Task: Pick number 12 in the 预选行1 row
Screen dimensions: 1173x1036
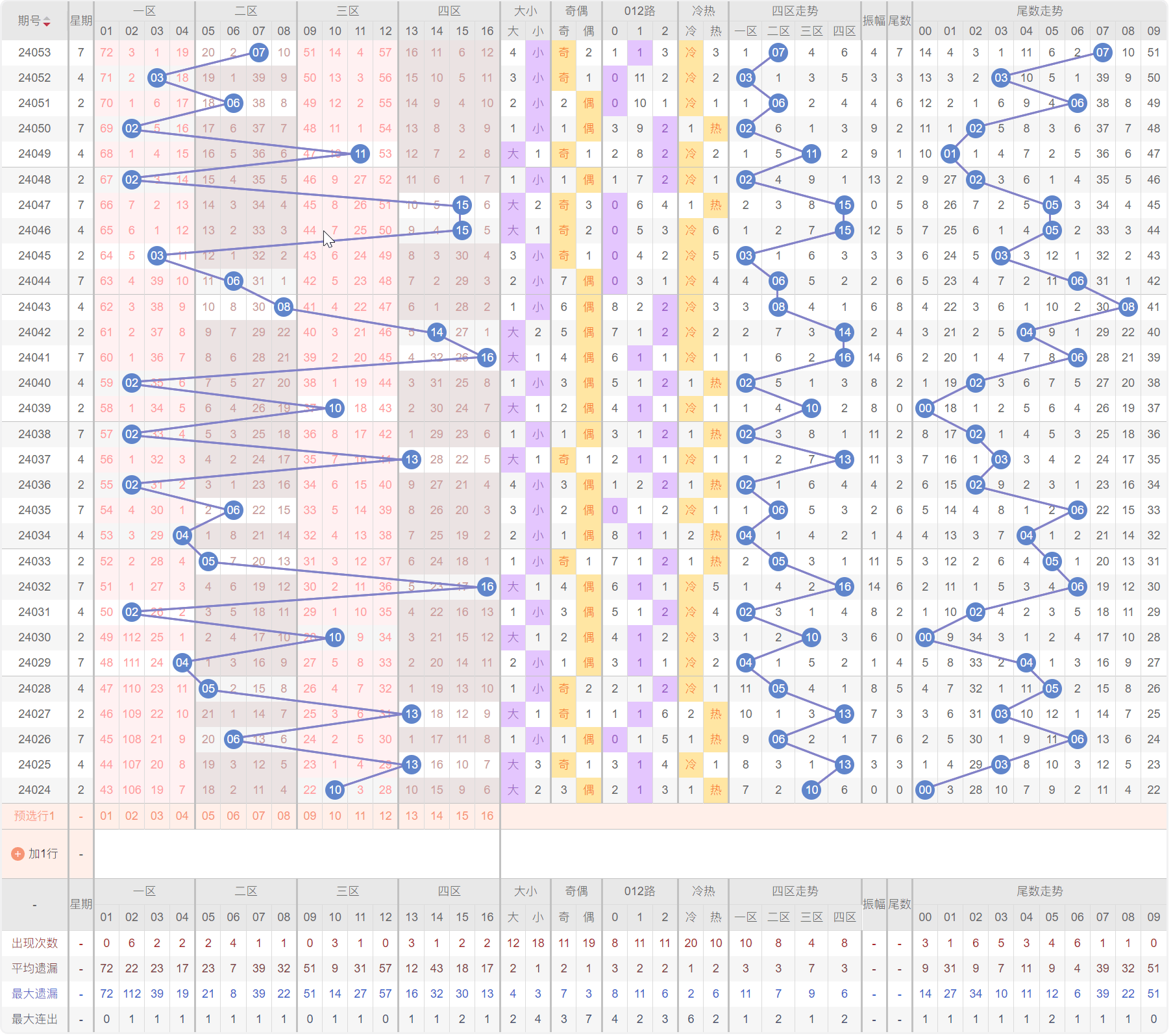Action: [x=386, y=816]
